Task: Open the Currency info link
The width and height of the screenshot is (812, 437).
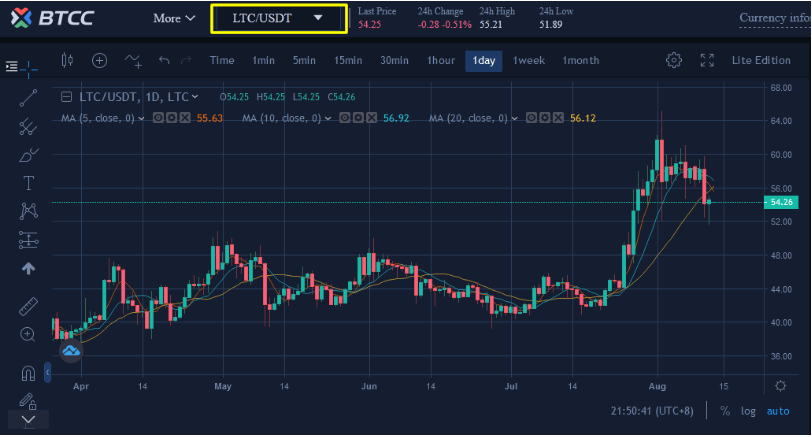Action: 775,18
